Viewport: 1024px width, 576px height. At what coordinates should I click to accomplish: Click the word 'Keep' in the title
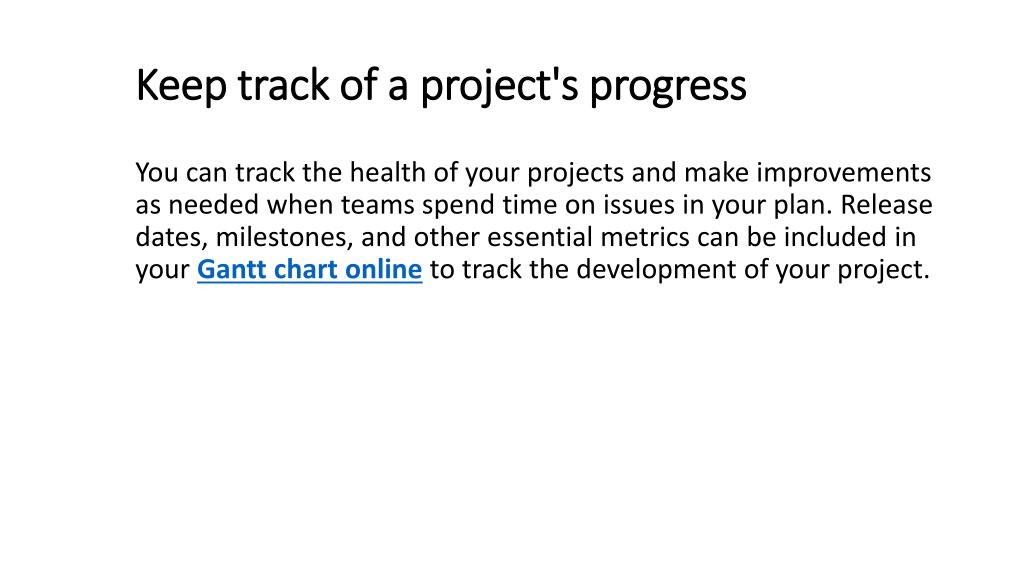coord(181,85)
